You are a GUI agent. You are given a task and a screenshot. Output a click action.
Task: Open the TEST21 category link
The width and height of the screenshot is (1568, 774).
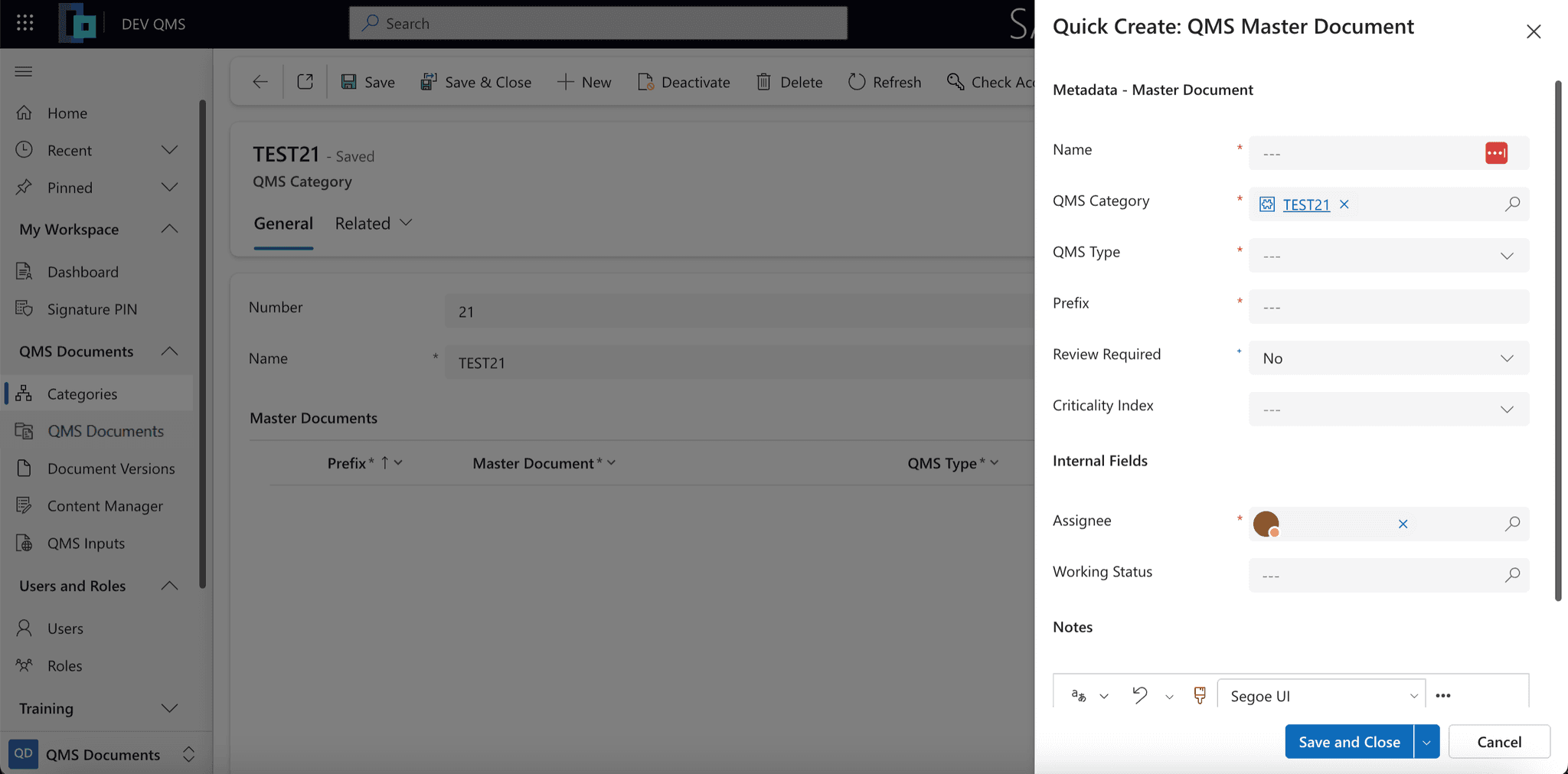pos(1306,204)
